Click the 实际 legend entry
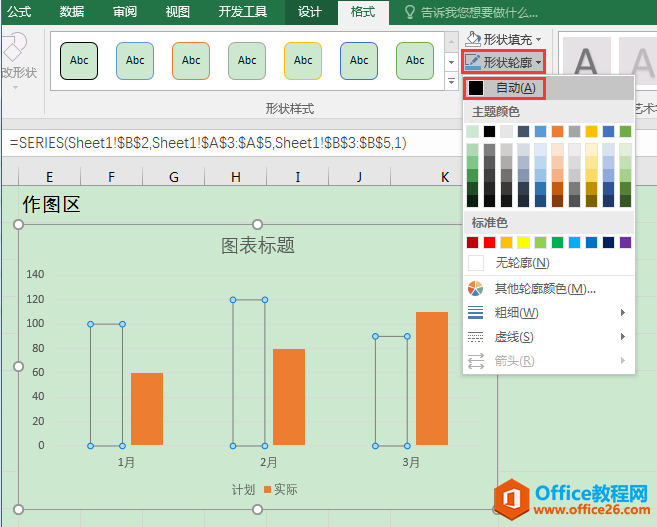The height and width of the screenshot is (527, 657). [281, 489]
